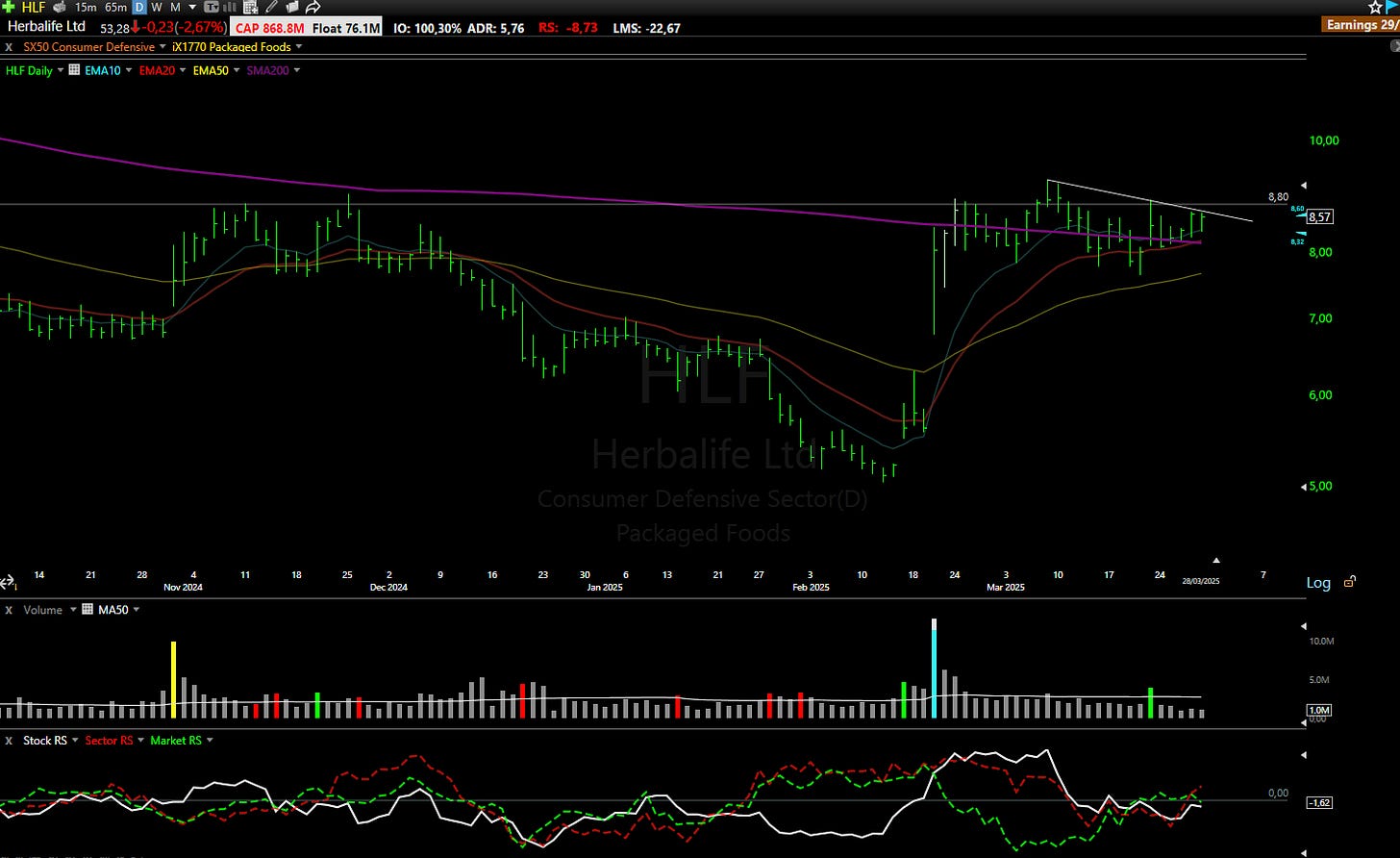
Task: Open the timeframe dropdown arrow after M
Action: [x=192, y=7]
